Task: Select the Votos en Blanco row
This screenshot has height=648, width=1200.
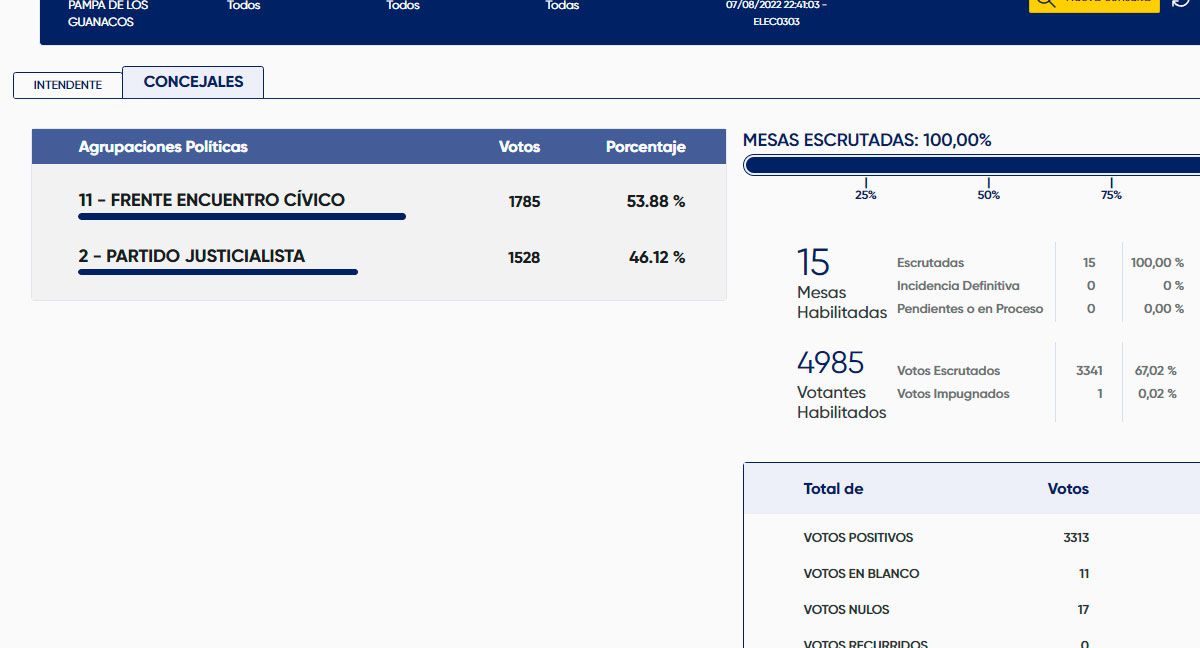Action: click(861, 574)
